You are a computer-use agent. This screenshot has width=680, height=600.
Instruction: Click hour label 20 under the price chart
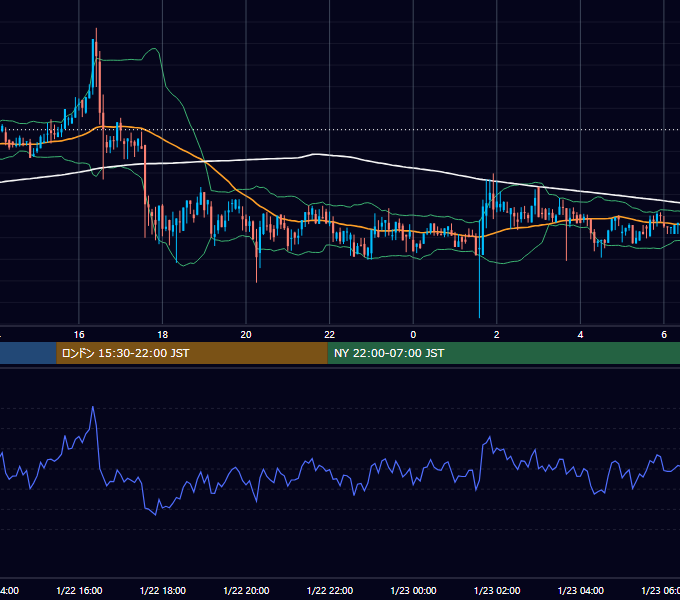click(246, 334)
